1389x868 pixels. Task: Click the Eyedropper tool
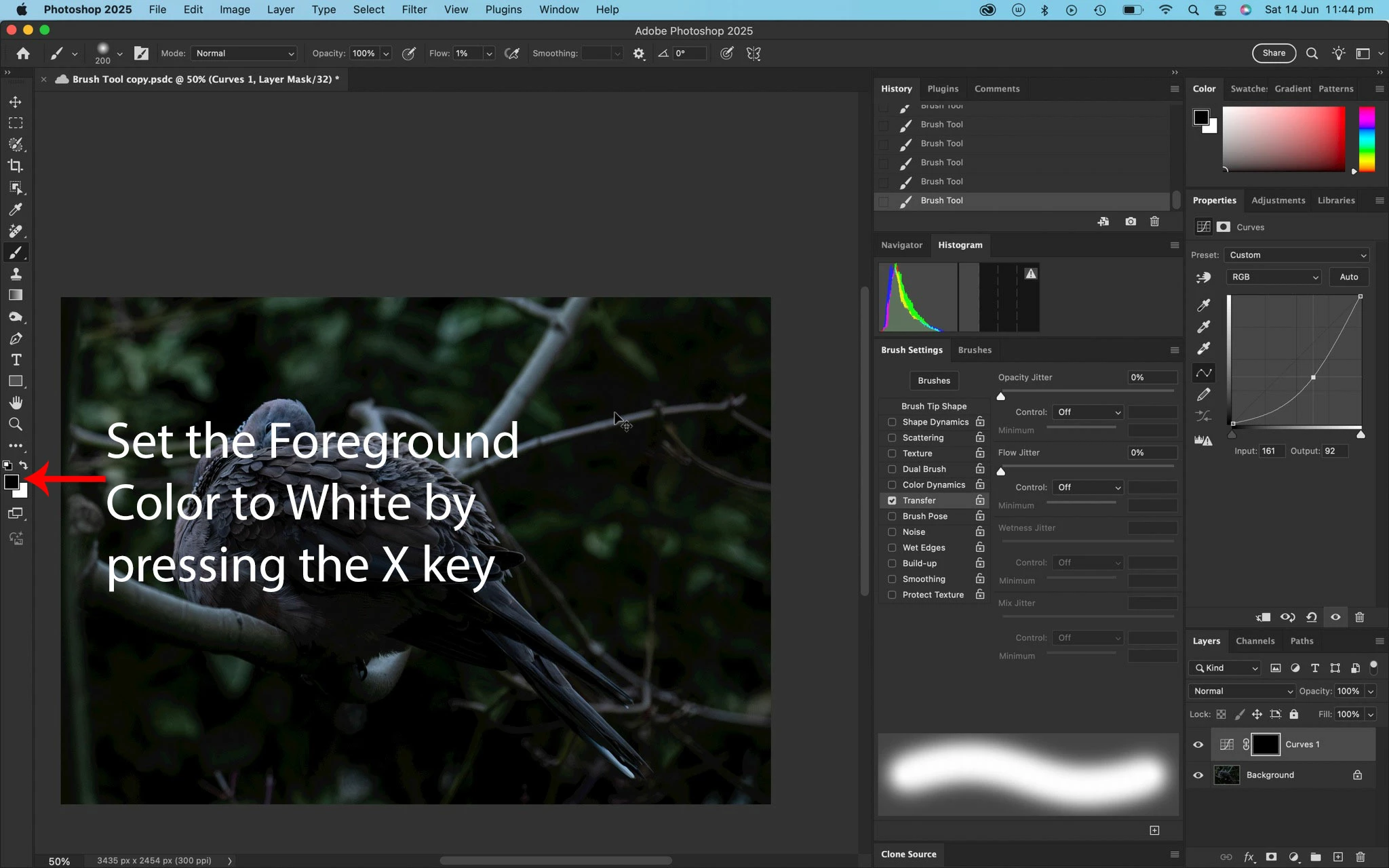pos(16,210)
